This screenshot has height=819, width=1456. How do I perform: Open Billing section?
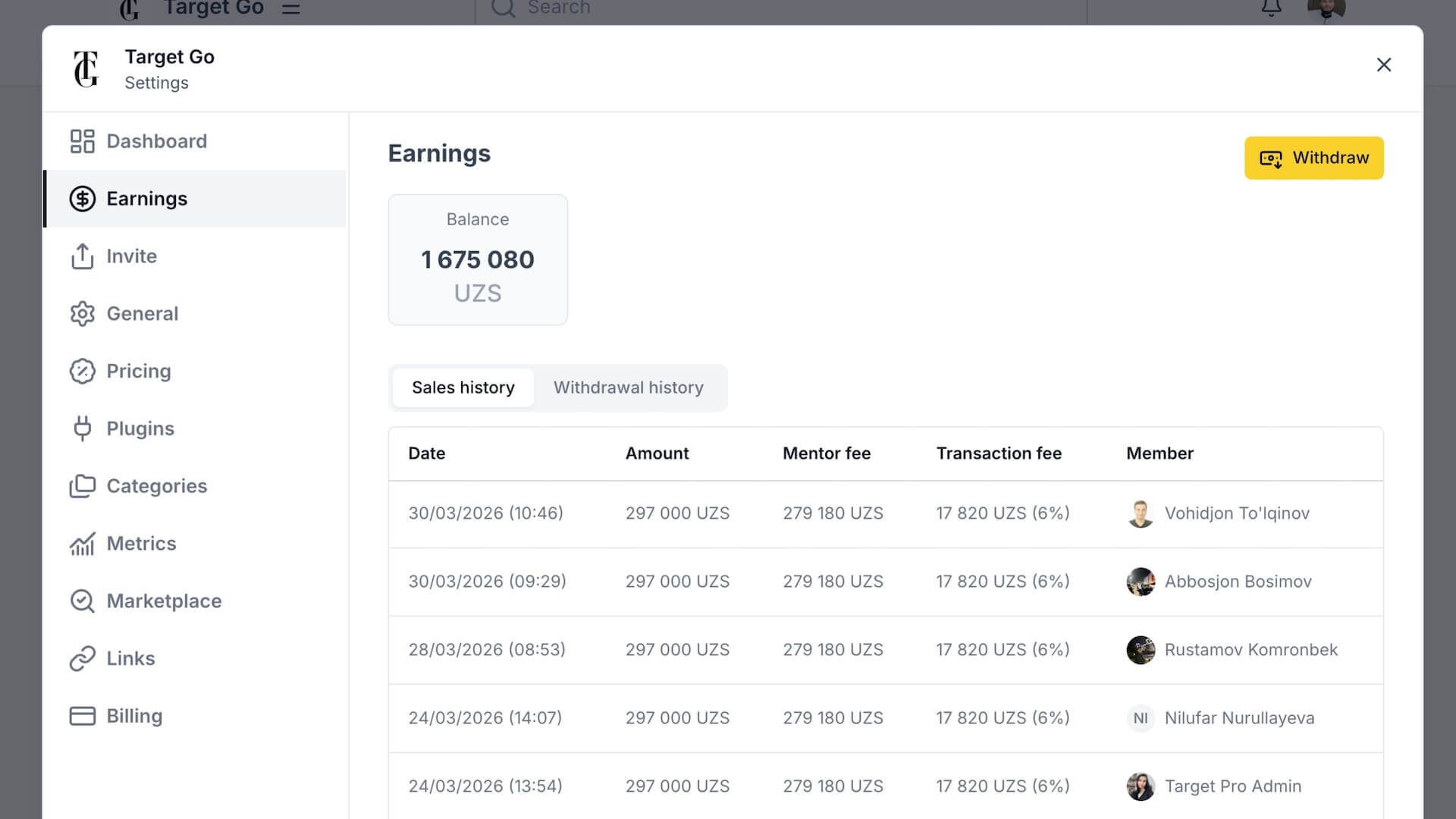196,716
